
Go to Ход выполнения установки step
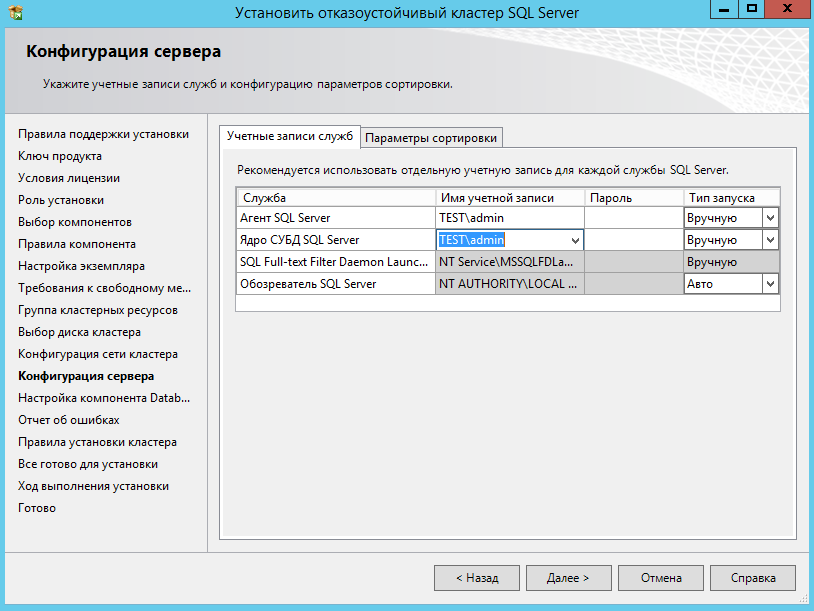click(93, 486)
